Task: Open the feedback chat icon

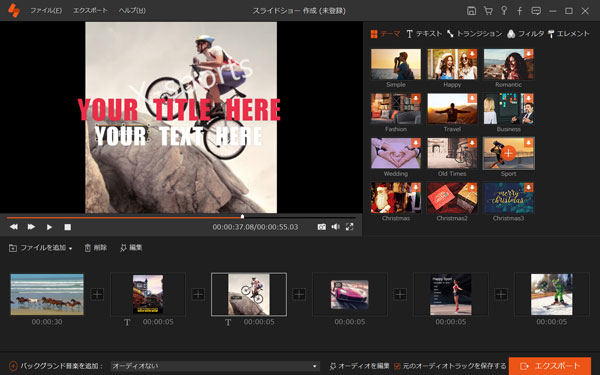Action: coord(536,11)
